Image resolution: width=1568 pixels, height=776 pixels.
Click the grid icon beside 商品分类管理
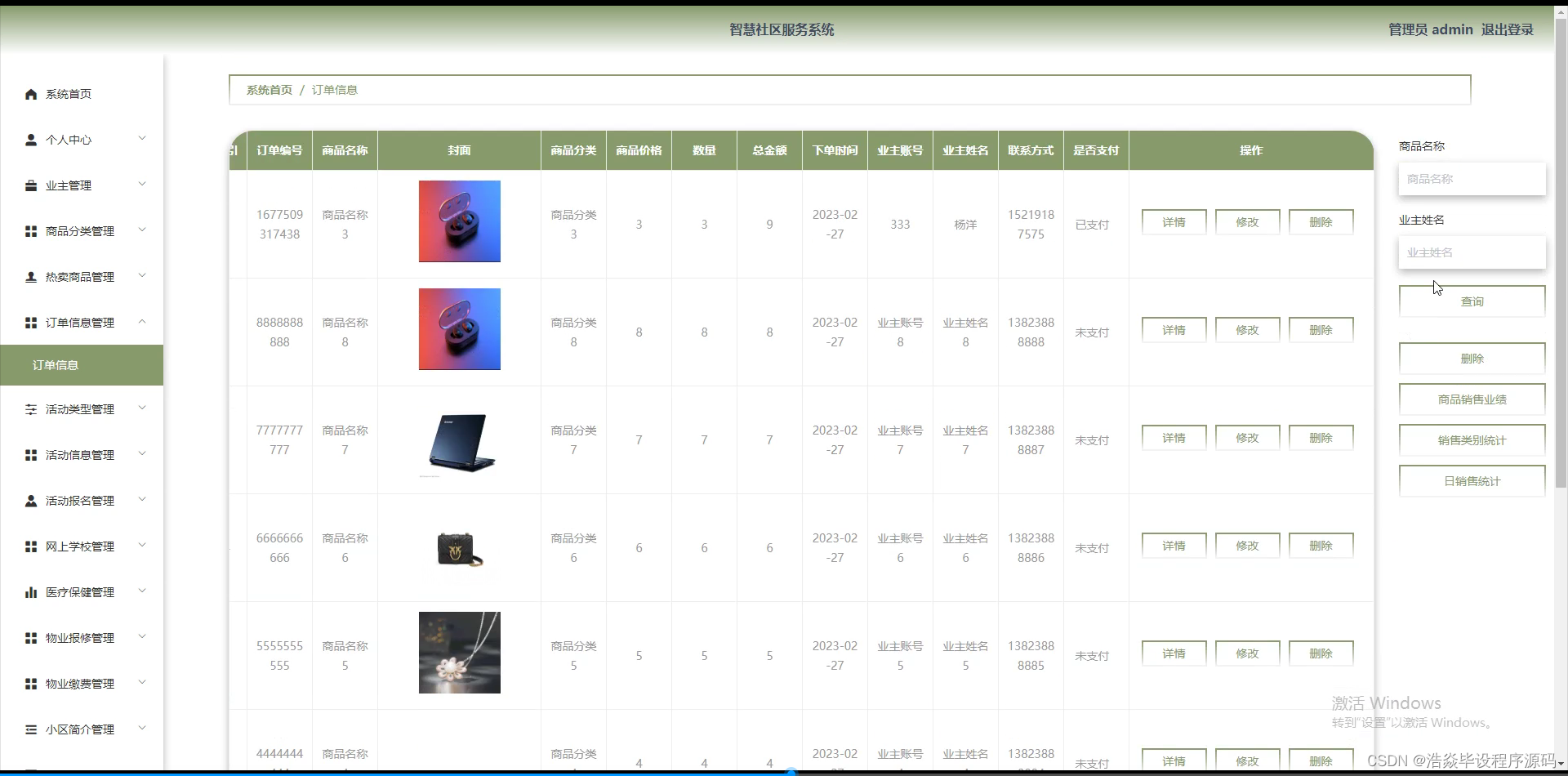(31, 231)
